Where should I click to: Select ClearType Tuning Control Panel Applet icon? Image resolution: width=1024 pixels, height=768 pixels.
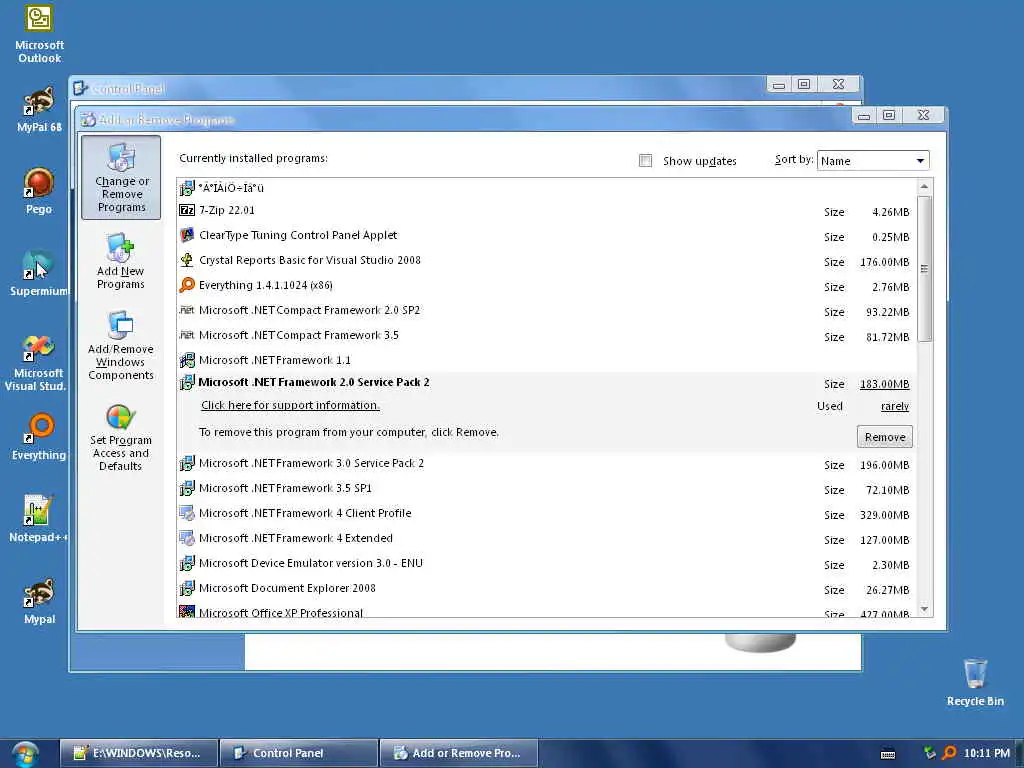click(x=187, y=235)
